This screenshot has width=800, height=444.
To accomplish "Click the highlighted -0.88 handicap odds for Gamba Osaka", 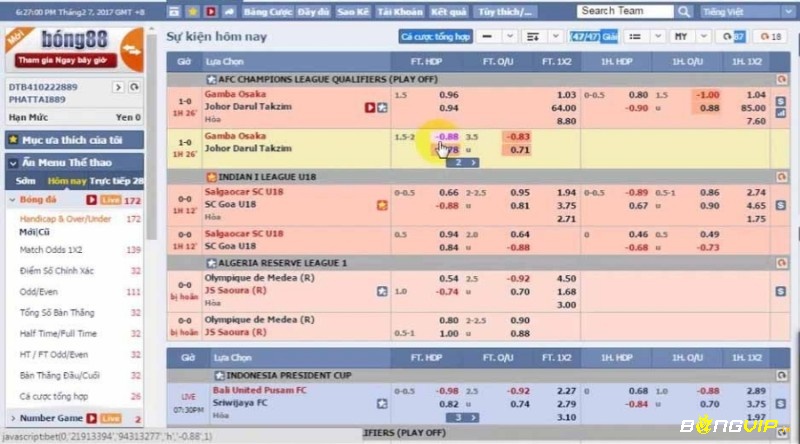I will point(447,136).
